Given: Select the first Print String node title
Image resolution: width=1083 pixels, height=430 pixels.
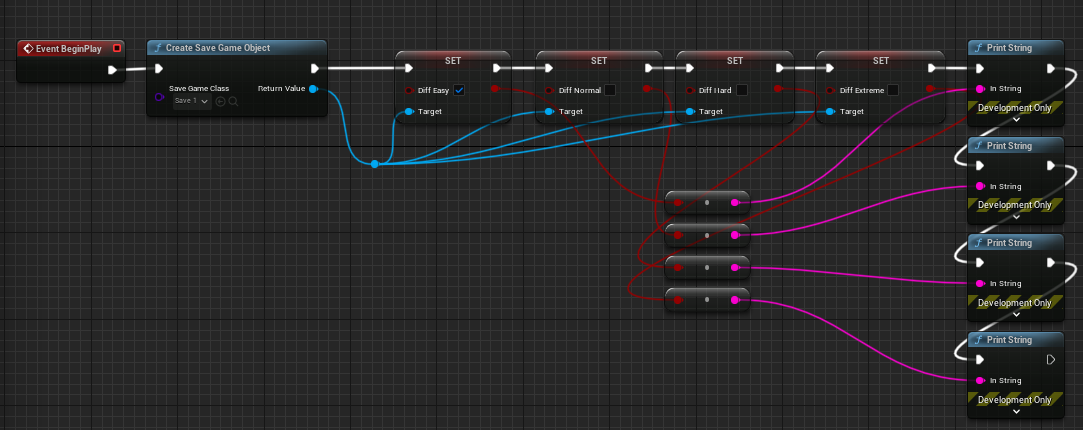Looking at the screenshot, I should (1009, 48).
